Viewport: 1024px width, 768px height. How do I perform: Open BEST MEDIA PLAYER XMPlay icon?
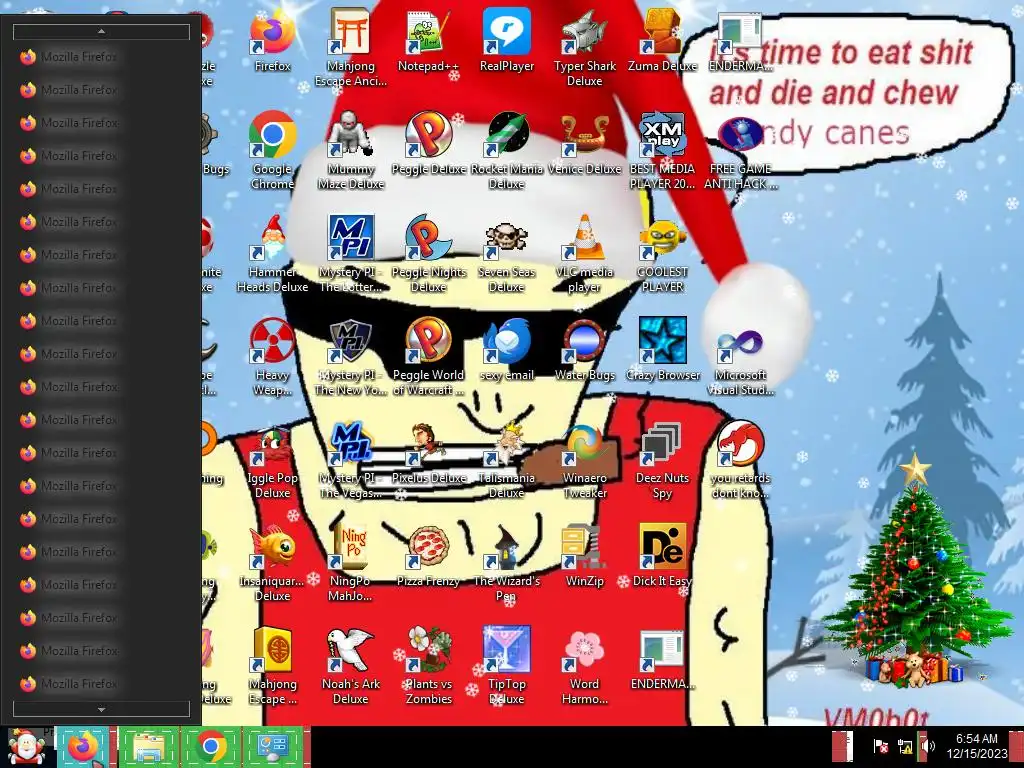(x=662, y=150)
